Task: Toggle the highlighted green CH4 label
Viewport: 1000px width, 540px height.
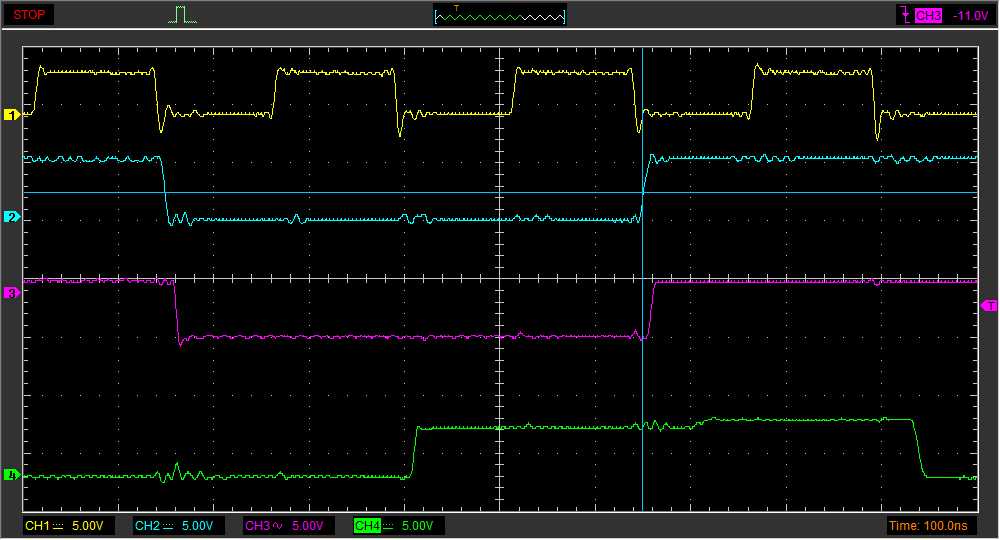Action: 366,526
